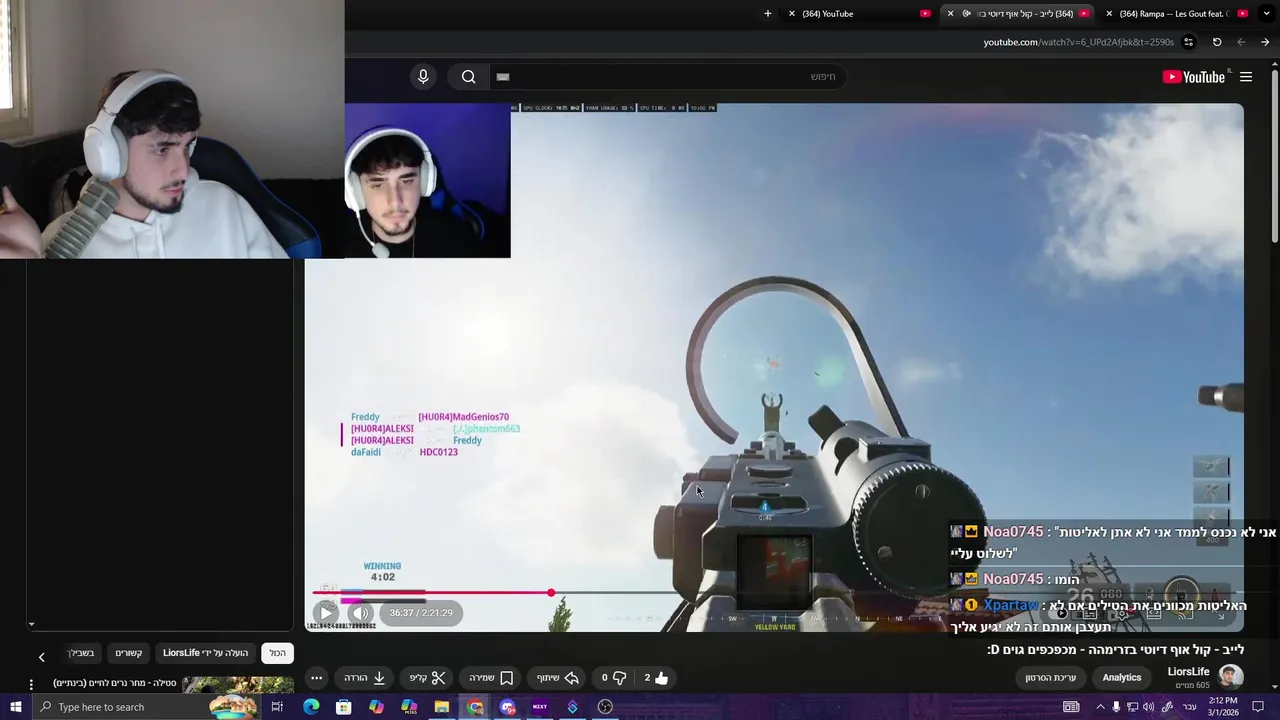Share the video using שיתוף button
Screen dimensions: 1280x720
[x=558, y=678]
